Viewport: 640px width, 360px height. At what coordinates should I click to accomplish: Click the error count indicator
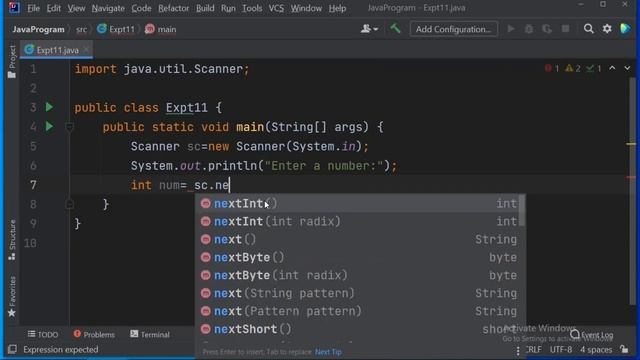pos(552,68)
